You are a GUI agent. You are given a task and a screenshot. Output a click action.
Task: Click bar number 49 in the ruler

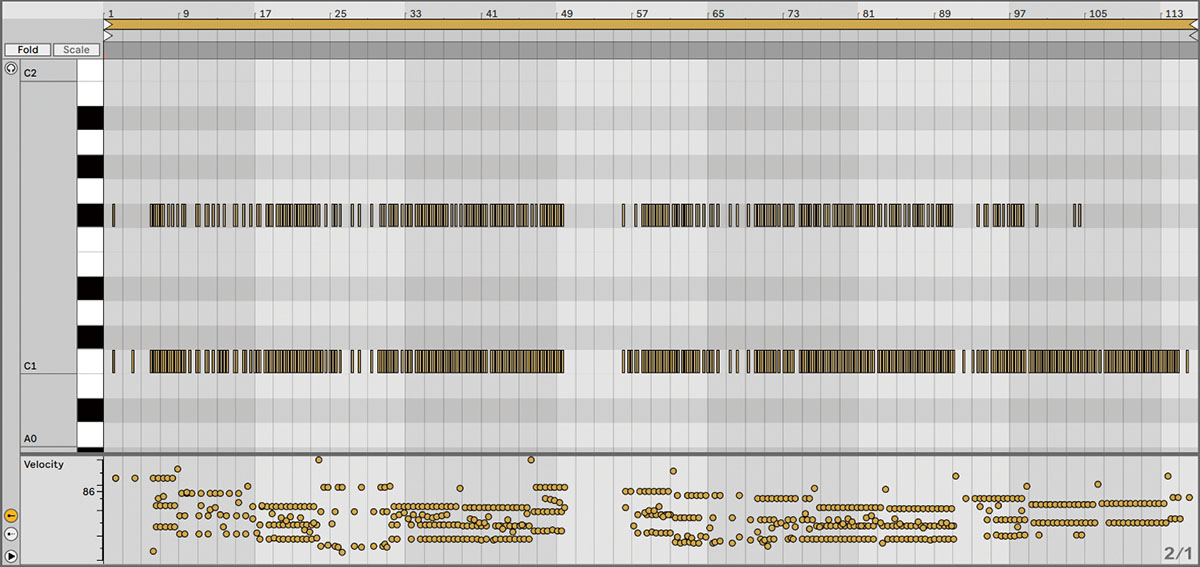tap(566, 14)
